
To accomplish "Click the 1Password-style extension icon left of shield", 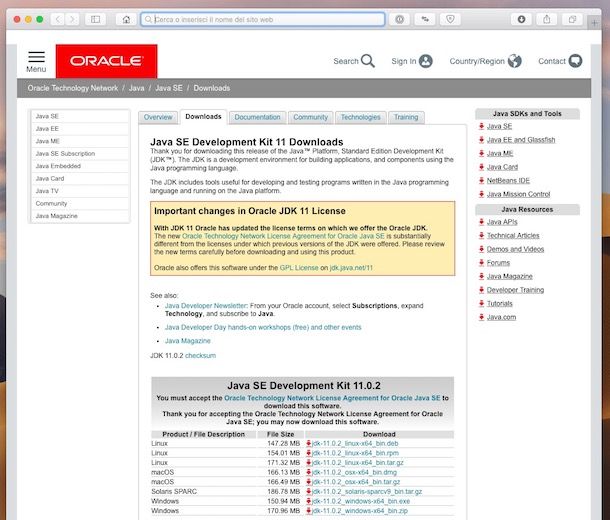I will pos(400,19).
